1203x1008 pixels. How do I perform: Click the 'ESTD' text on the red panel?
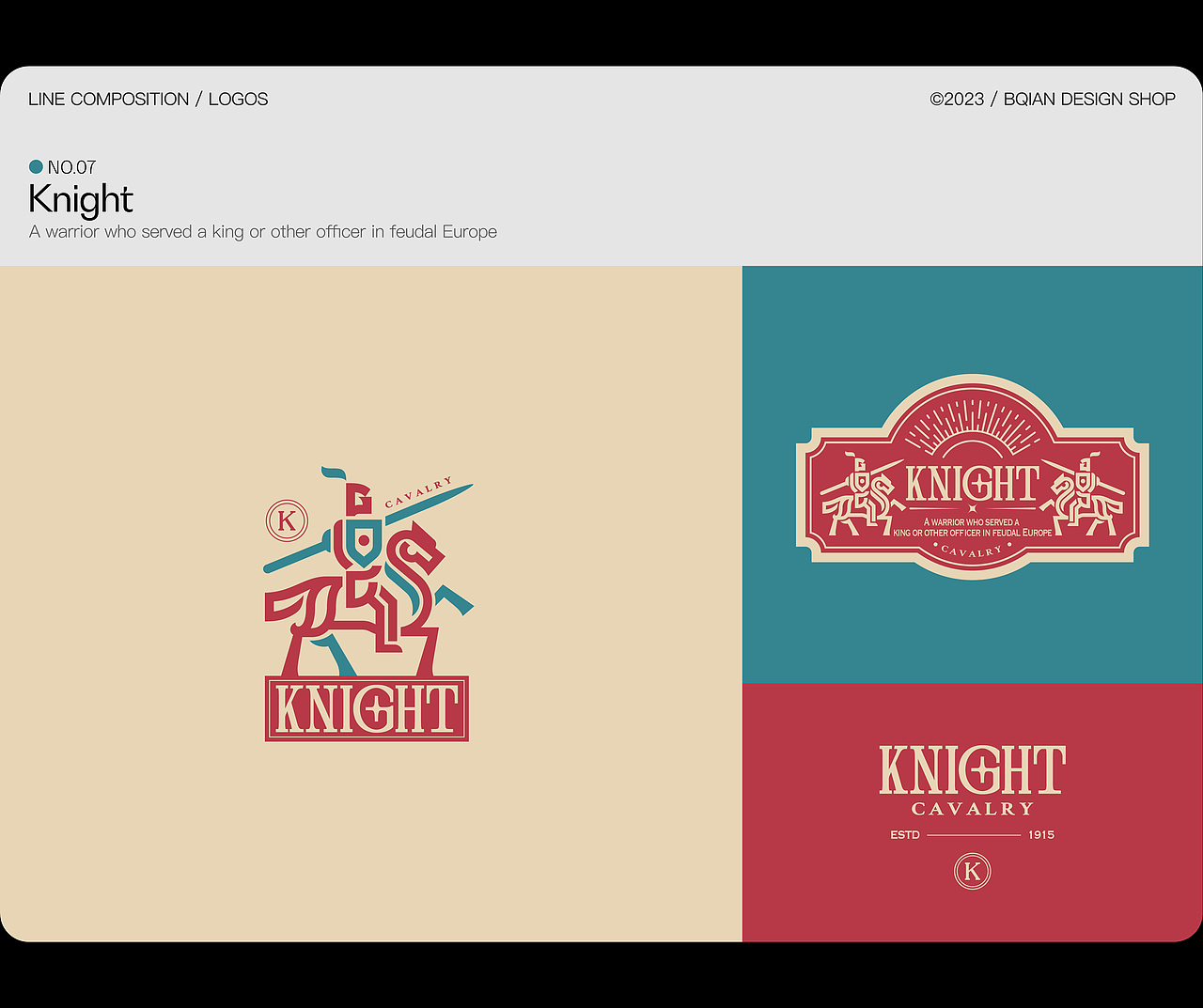[x=905, y=835]
